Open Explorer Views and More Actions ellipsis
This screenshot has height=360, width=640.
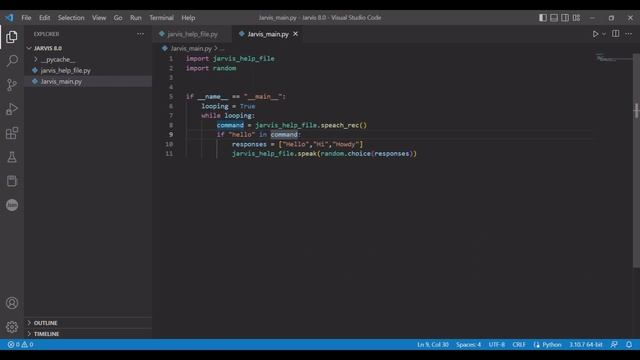140,34
